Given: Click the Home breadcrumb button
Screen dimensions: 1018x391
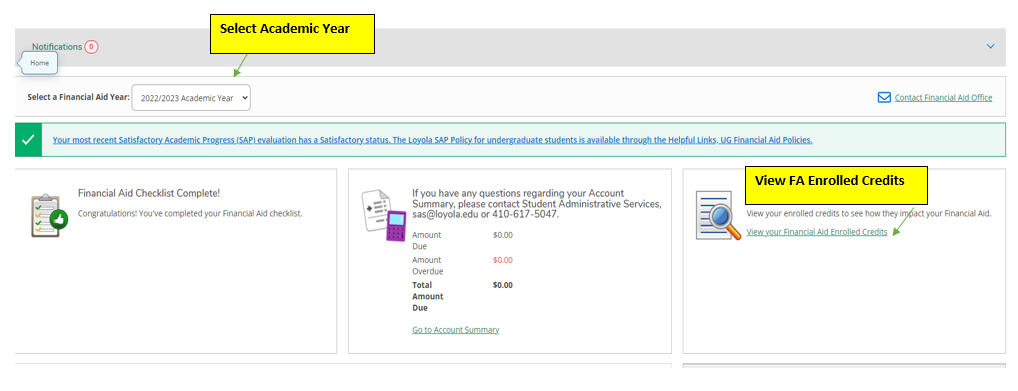Looking at the screenshot, I should point(40,63).
